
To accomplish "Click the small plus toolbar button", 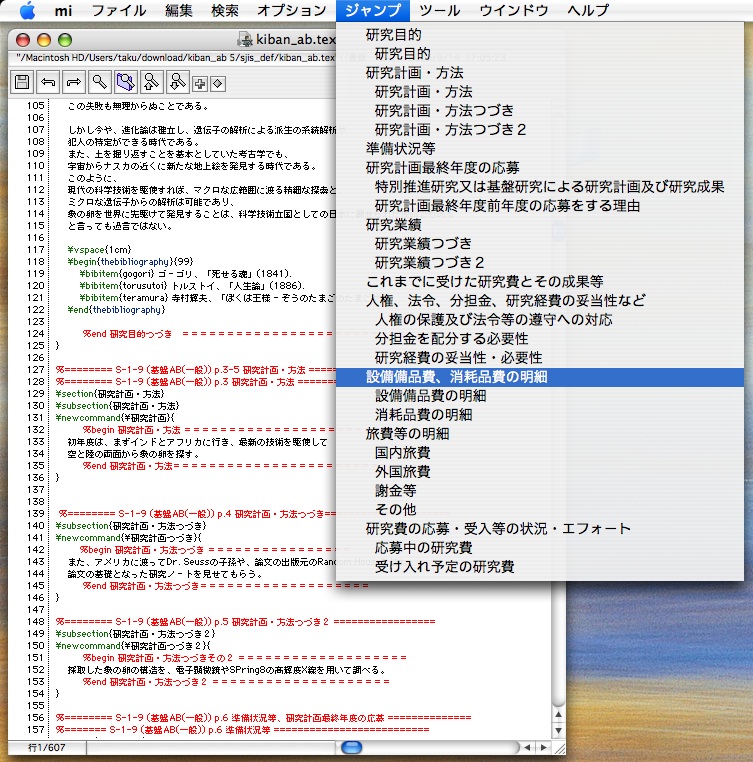I will pos(200,83).
